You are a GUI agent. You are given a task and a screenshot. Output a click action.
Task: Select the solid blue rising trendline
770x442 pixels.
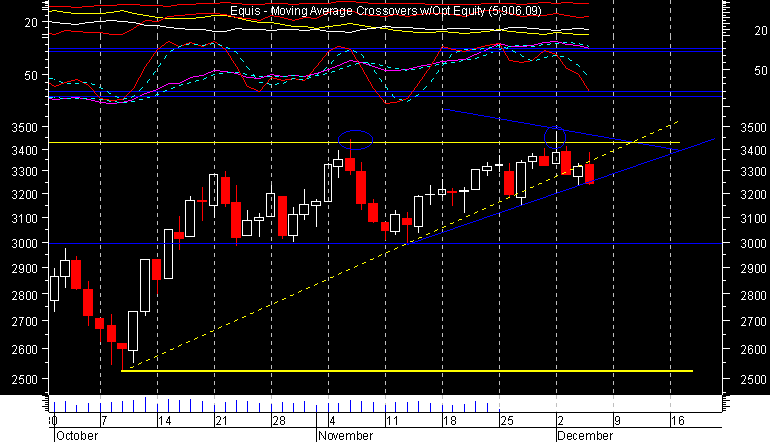pos(561,192)
